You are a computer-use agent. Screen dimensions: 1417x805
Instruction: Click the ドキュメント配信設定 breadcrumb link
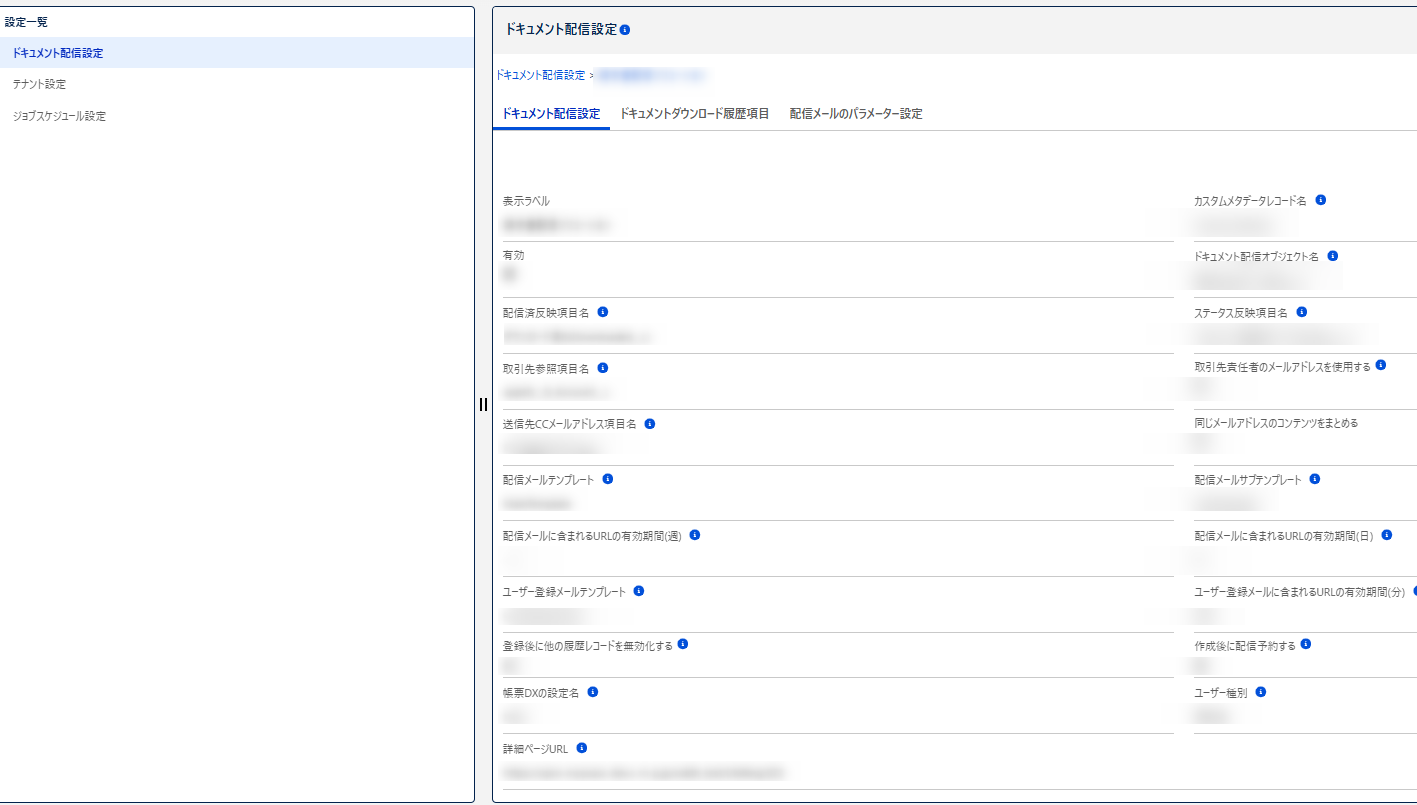[x=540, y=75]
